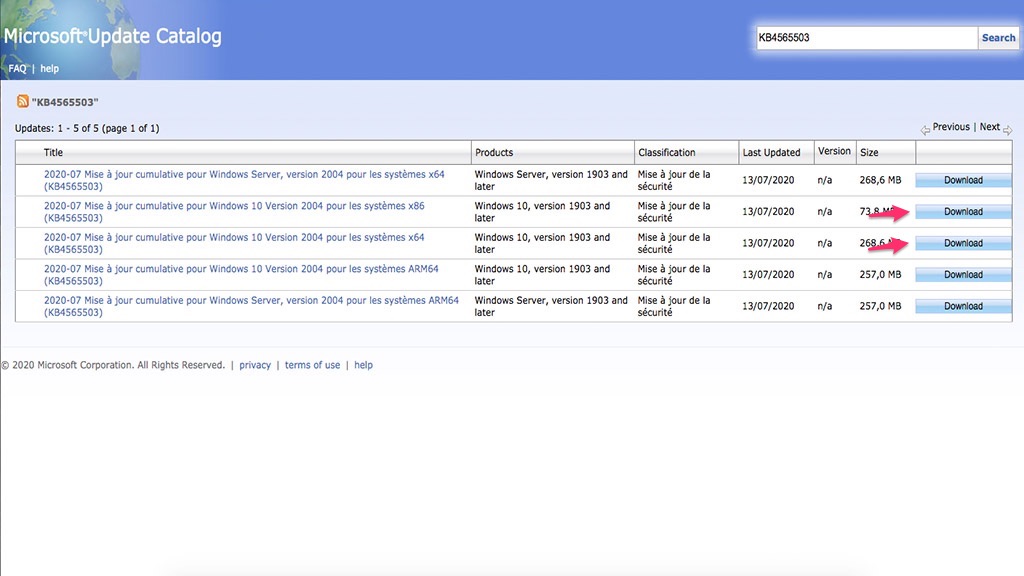The image size is (1024, 576).
Task: Download the Windows 10 ARM64 update
Action: pos(963,274)
